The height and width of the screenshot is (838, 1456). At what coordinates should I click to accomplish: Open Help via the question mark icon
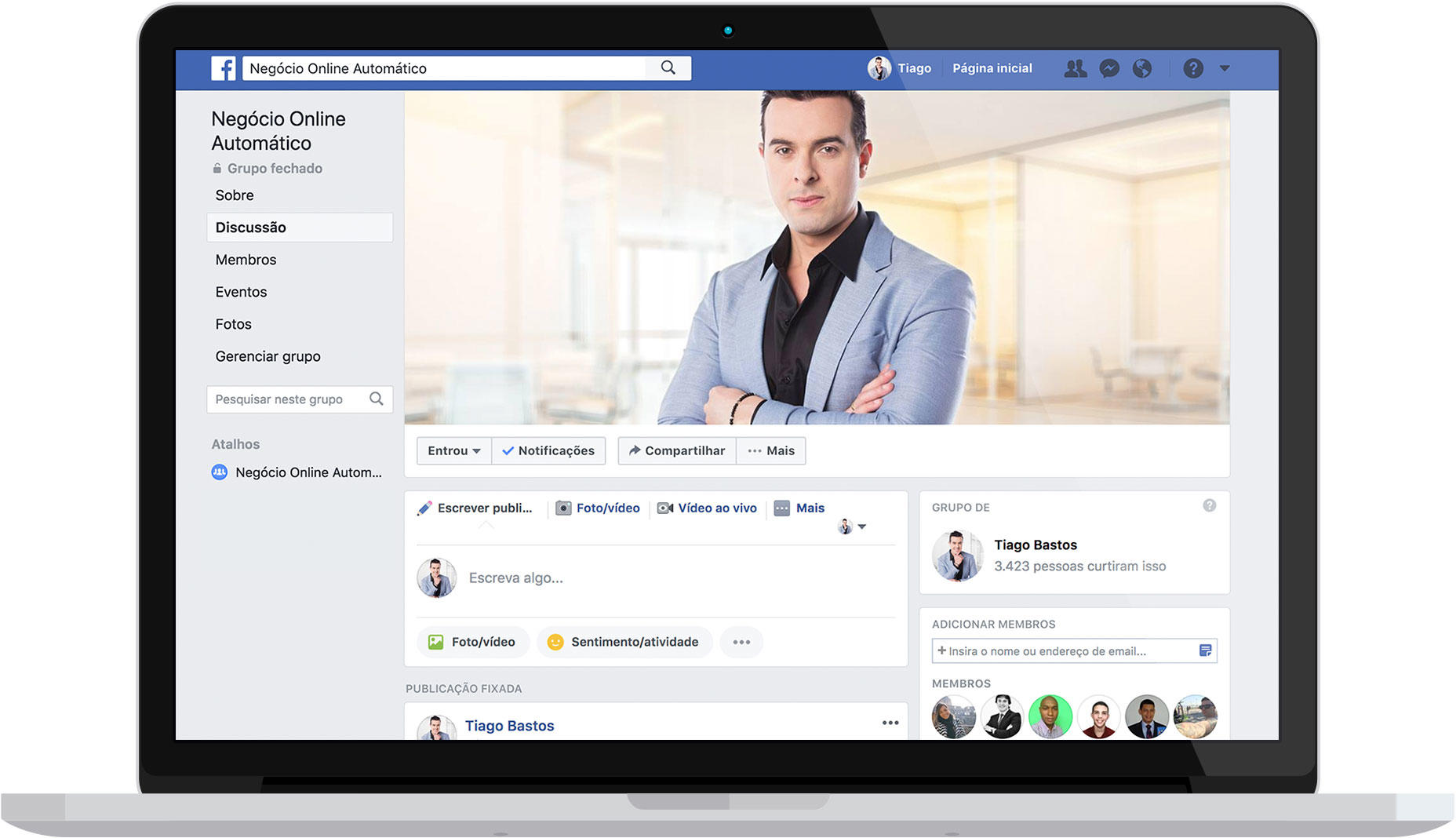1193,68
